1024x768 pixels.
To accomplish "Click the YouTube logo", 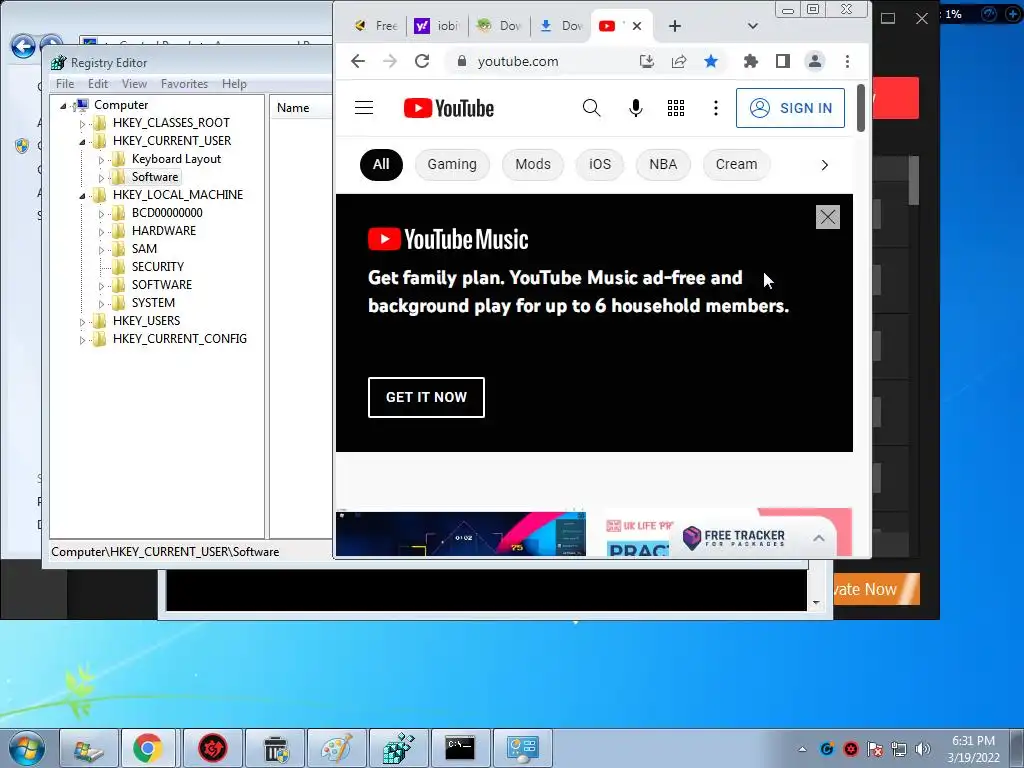I will click(449, 108).
